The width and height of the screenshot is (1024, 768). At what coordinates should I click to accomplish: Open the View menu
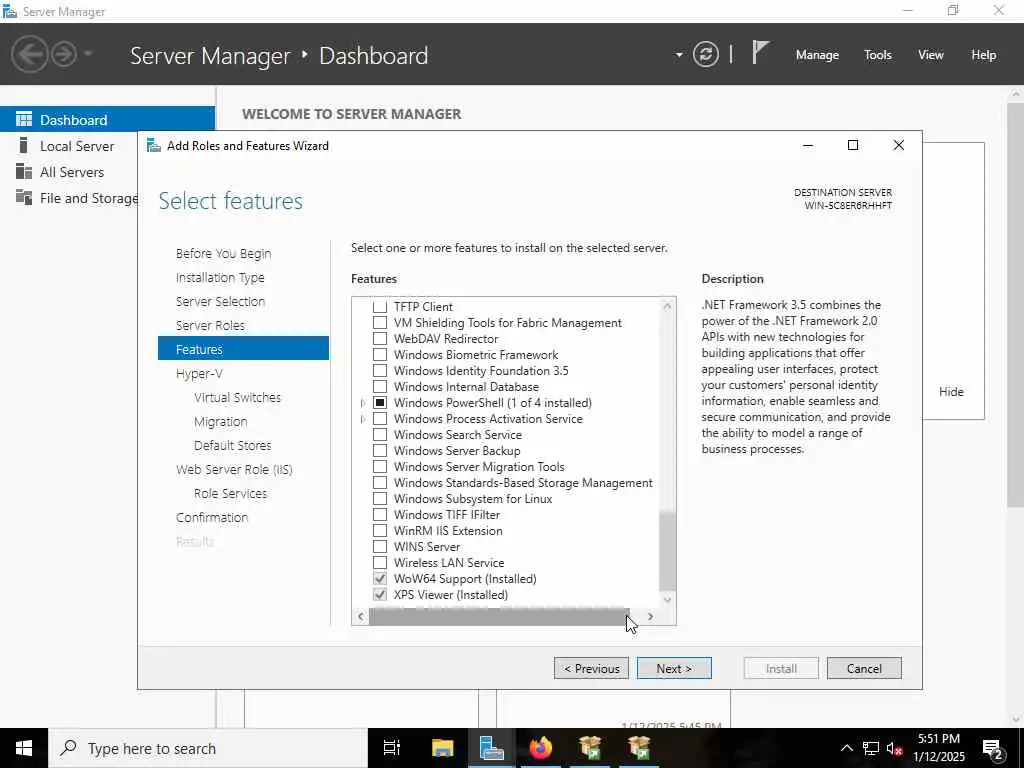point(931,55)
